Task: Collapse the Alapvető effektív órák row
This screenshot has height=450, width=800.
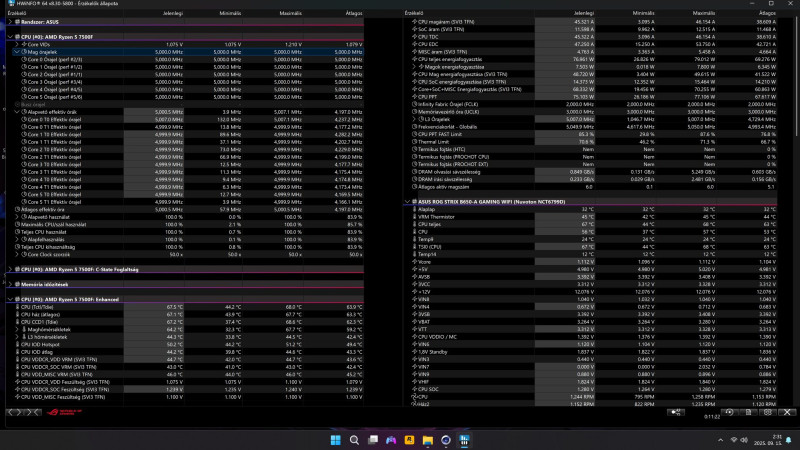Action: click(17, 112)
